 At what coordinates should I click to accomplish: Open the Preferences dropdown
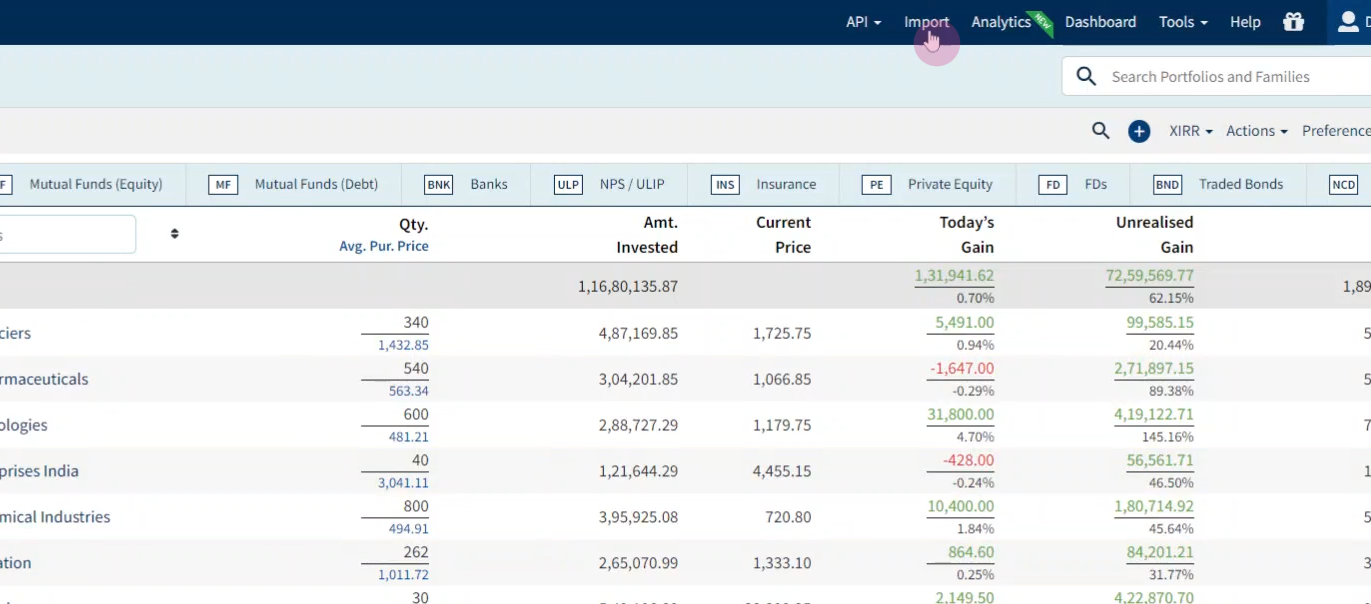click(1336, 131)
